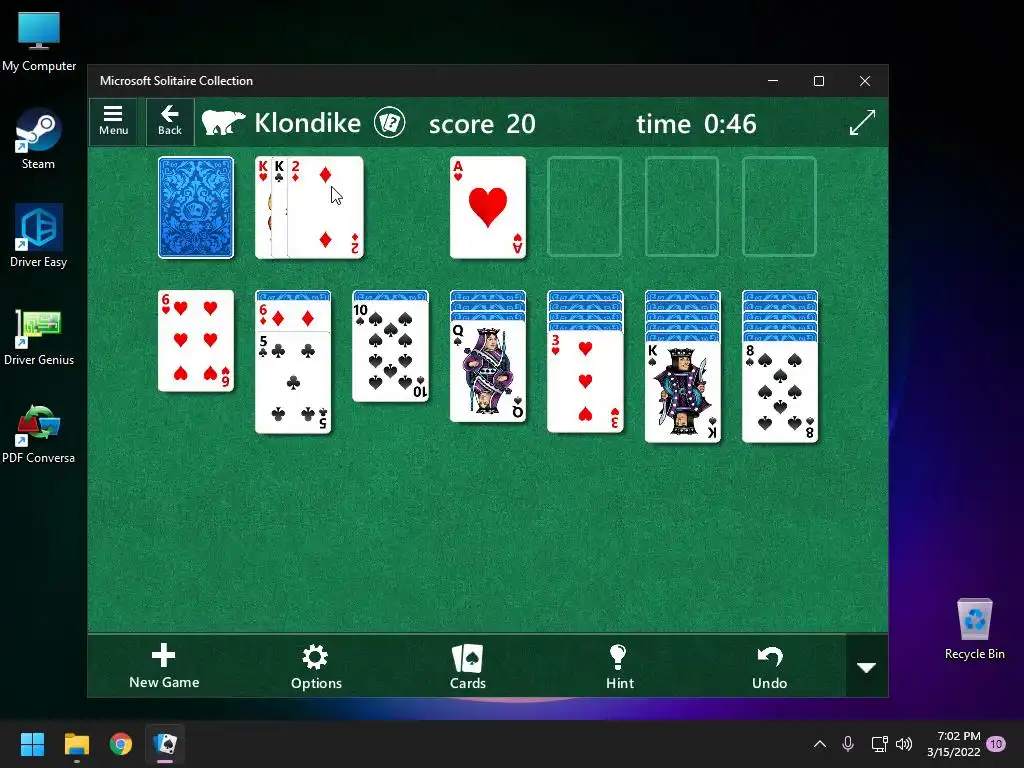Open the Driver Easy shortcut
The width and height of the screenshot is (1024, 768).
[x=39, y=236]
